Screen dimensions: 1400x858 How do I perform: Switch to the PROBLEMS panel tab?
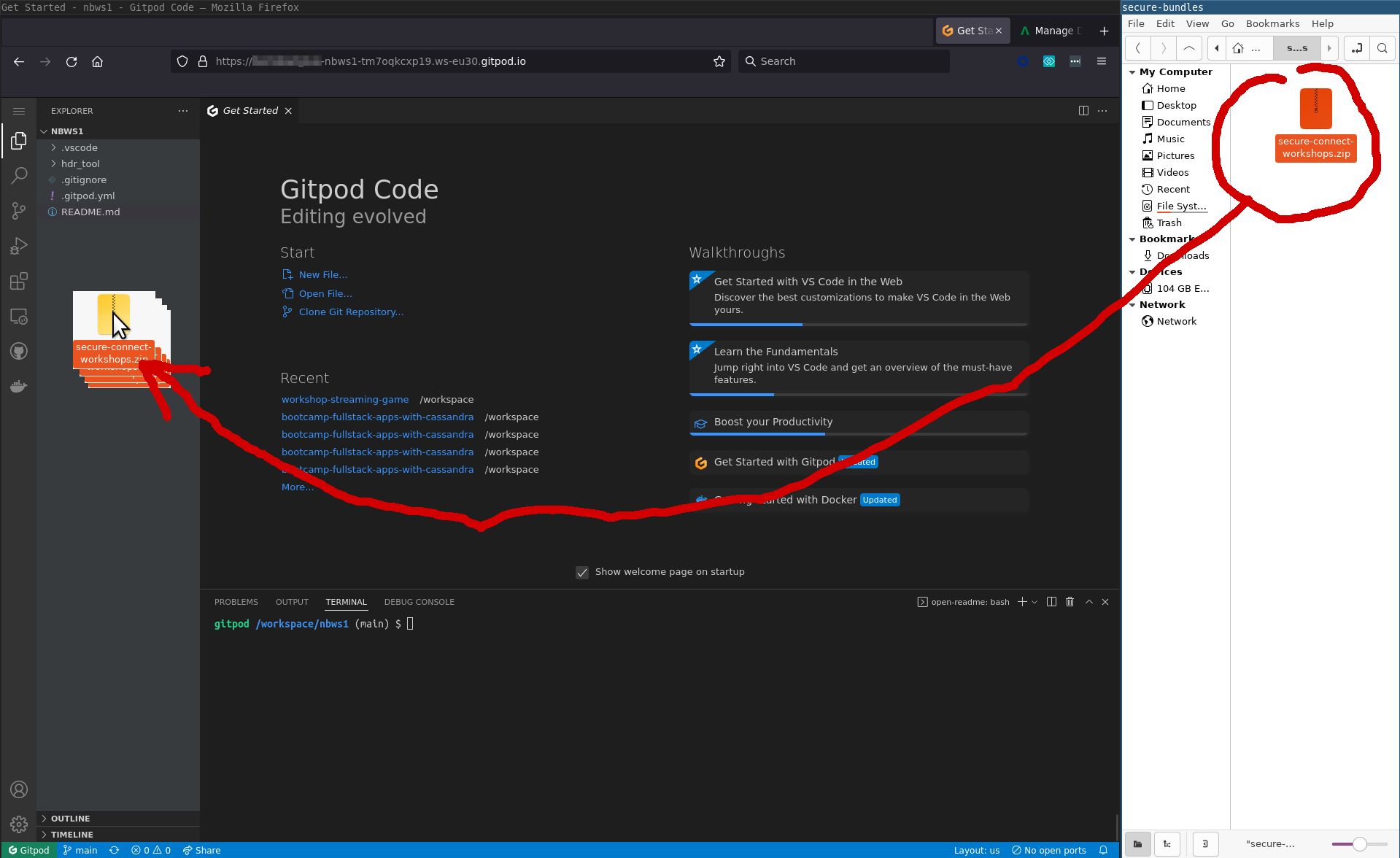236,602
